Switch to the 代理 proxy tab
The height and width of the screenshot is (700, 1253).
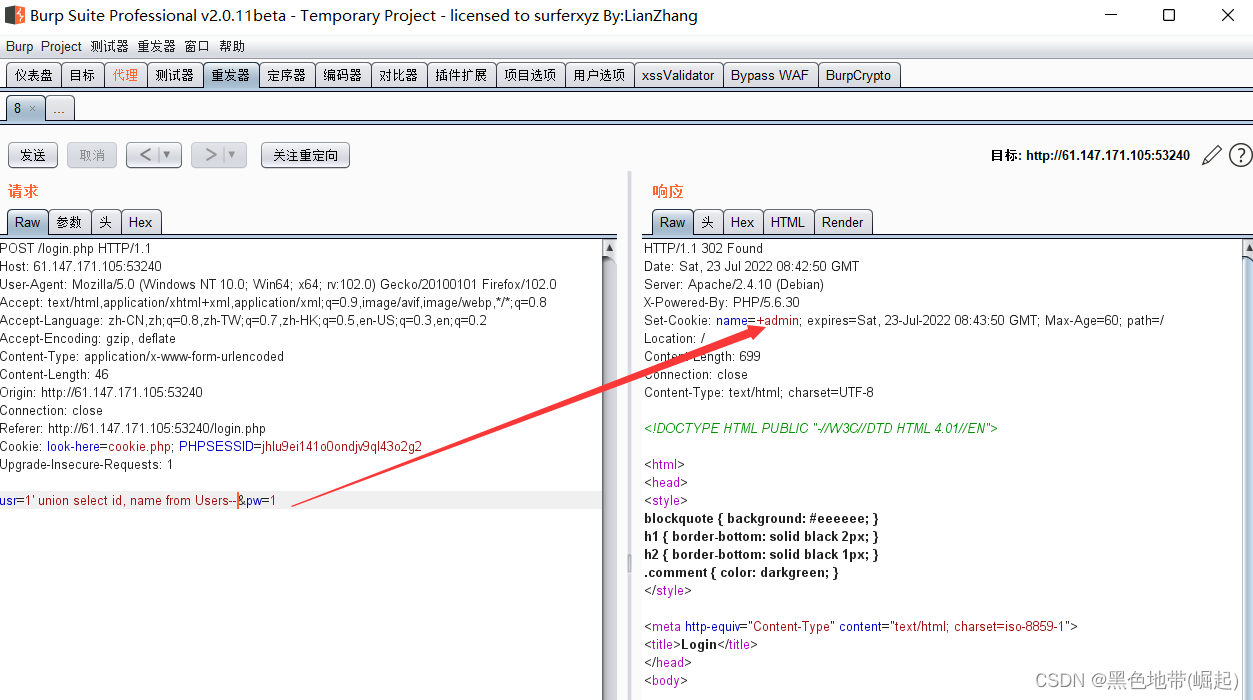(125, 75)
